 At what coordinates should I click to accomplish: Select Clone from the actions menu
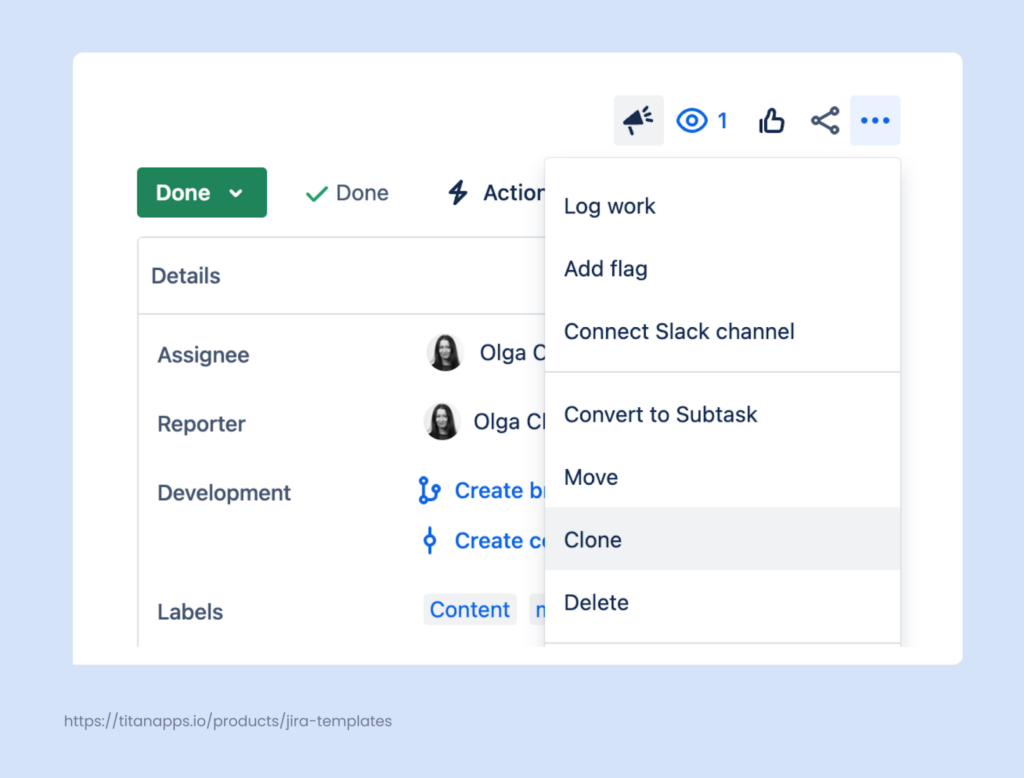pos(593,539)
